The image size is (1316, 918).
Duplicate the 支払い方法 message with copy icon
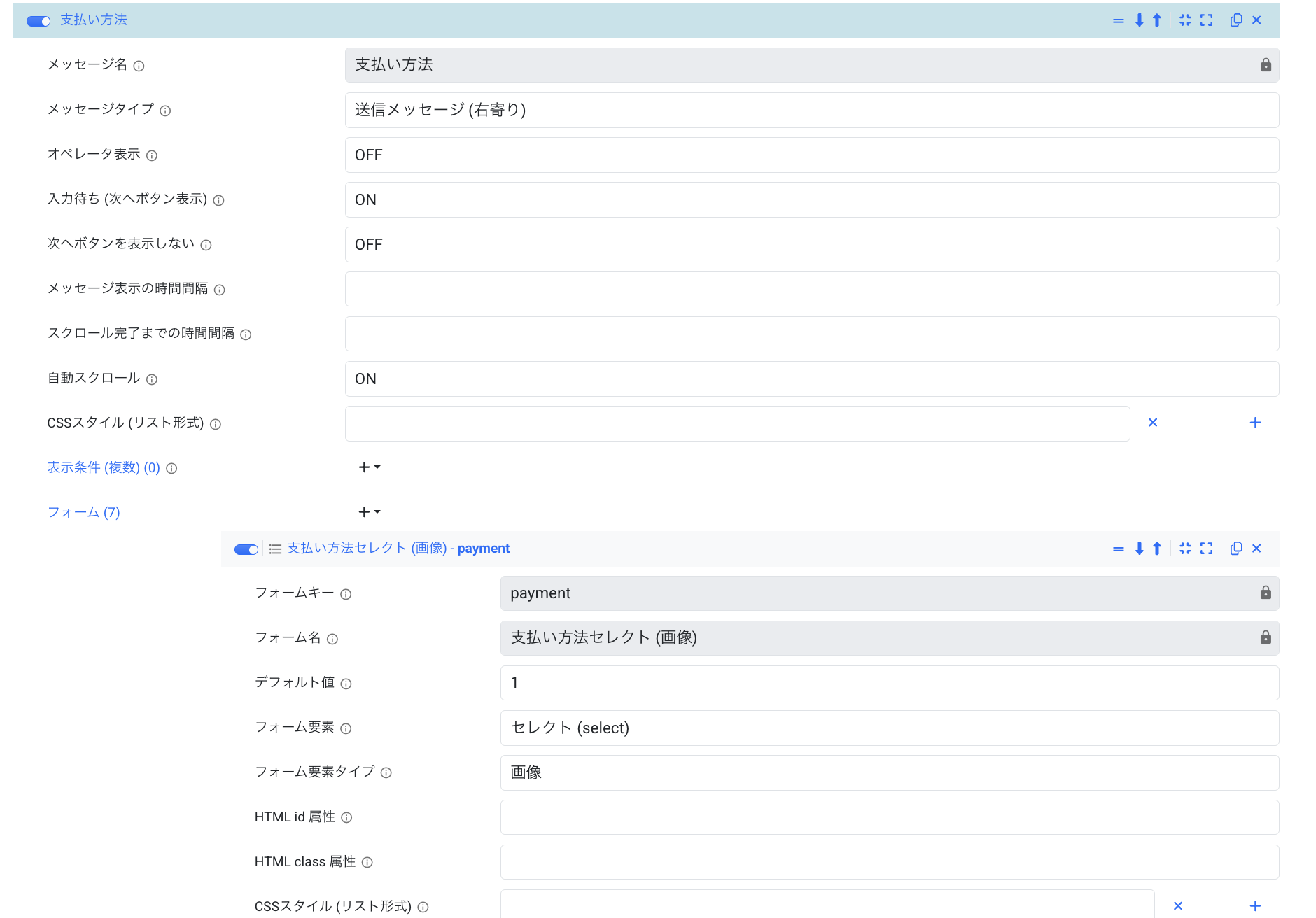(1236, 20)
